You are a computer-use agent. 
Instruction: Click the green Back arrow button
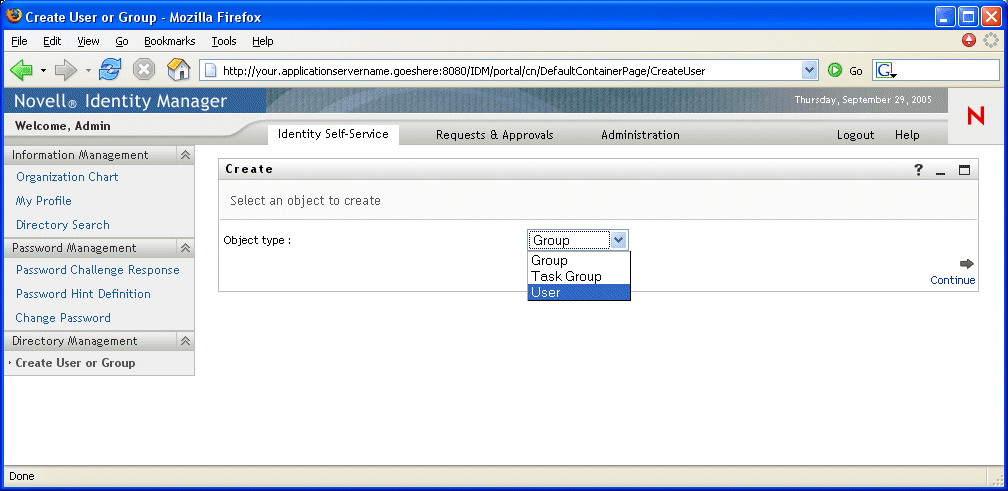pyautogui.click(x=21, y=70)
